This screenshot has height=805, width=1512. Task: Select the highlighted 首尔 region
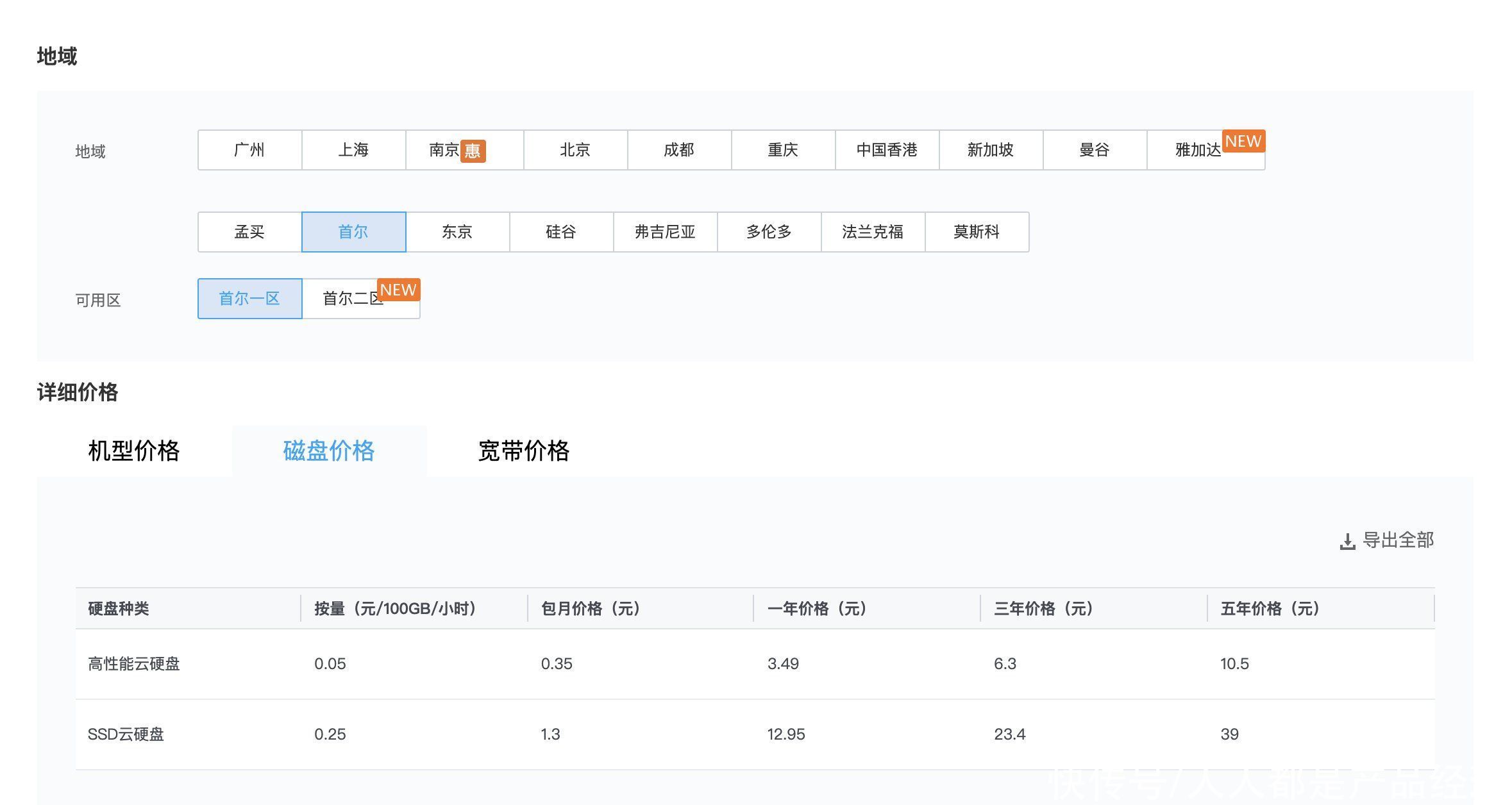pyautogui.click(x=353, y=232)
